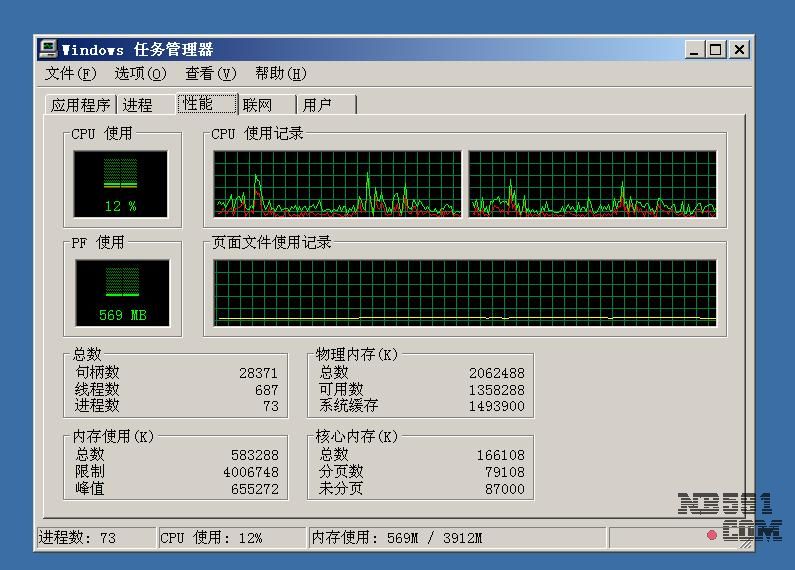
Task: Open the 用户 tab
Action: point(317,105)
